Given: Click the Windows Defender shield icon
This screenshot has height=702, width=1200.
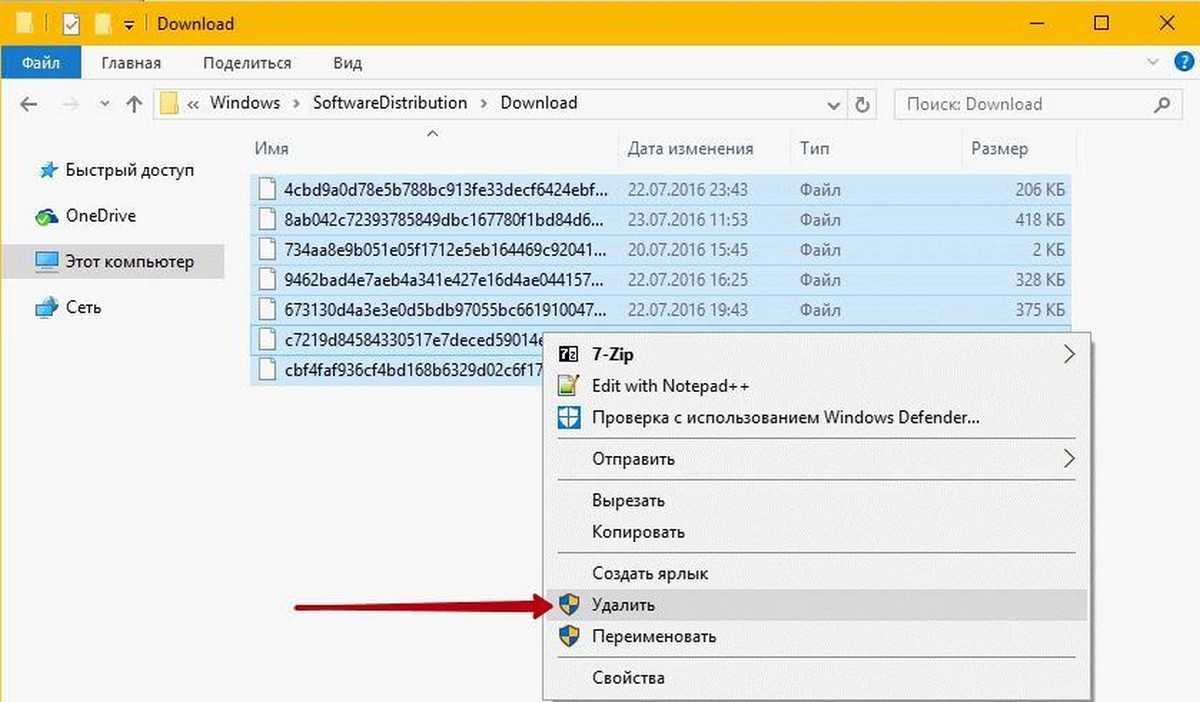Looking at the screenshot, I should [x=568, y=417].
